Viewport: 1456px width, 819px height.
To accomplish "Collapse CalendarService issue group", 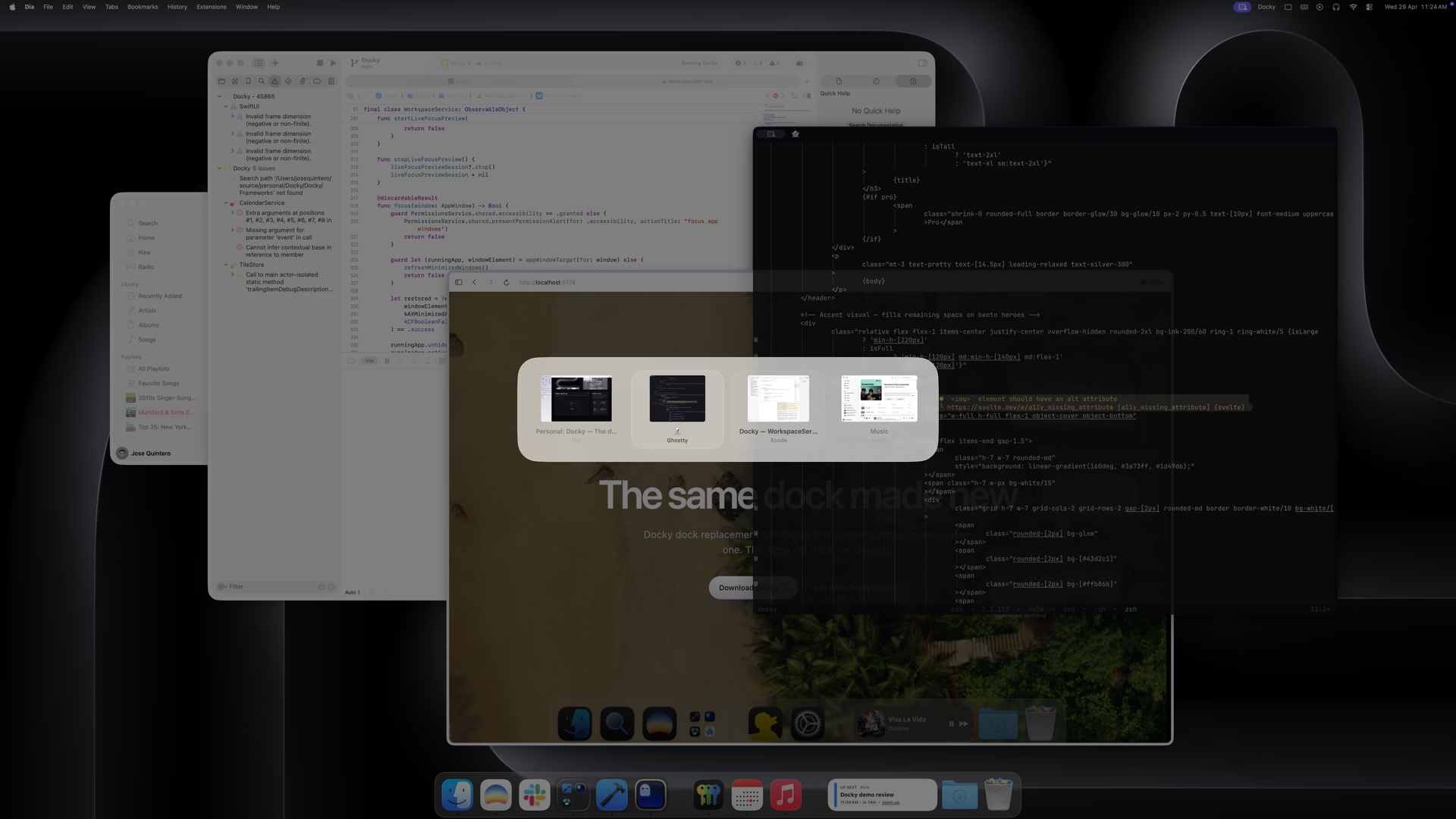I will (226, 203).
